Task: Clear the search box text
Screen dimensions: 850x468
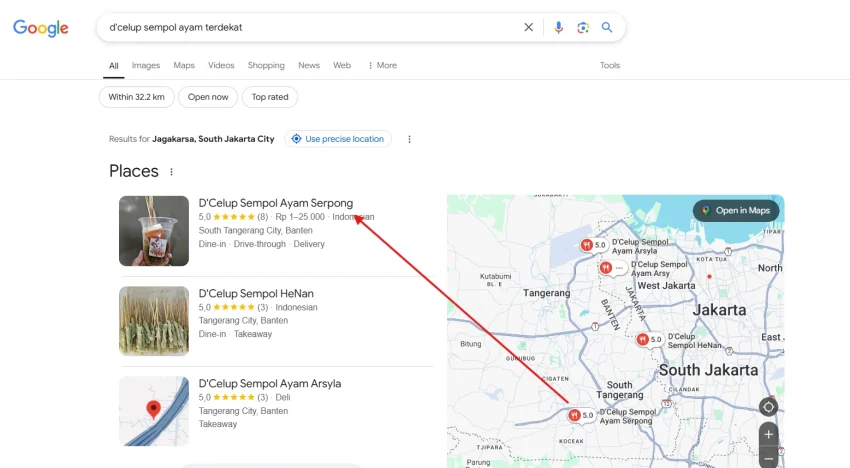Action: (529, 27)
